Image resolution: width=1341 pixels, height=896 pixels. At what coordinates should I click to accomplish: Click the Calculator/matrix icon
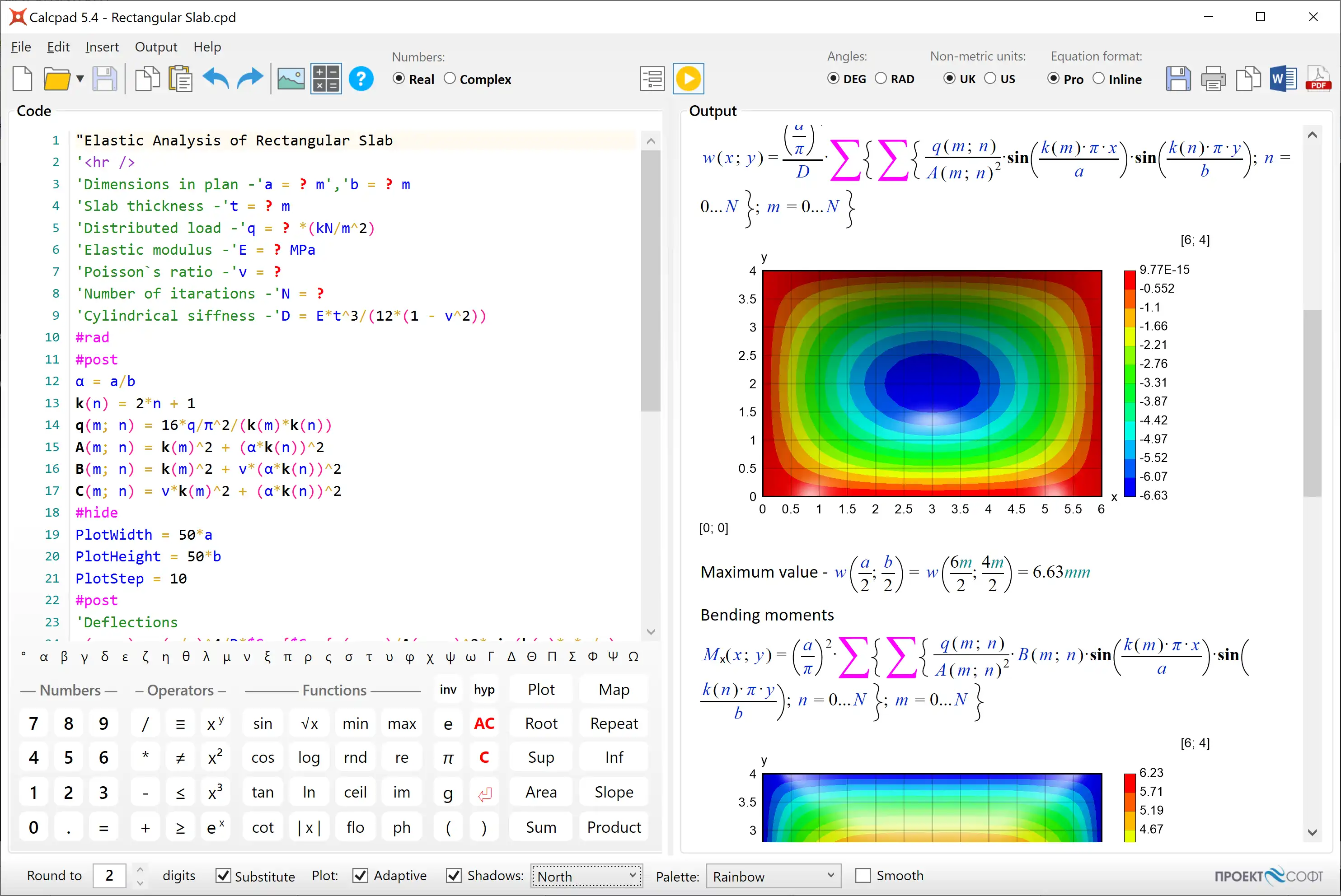[325, 79]
